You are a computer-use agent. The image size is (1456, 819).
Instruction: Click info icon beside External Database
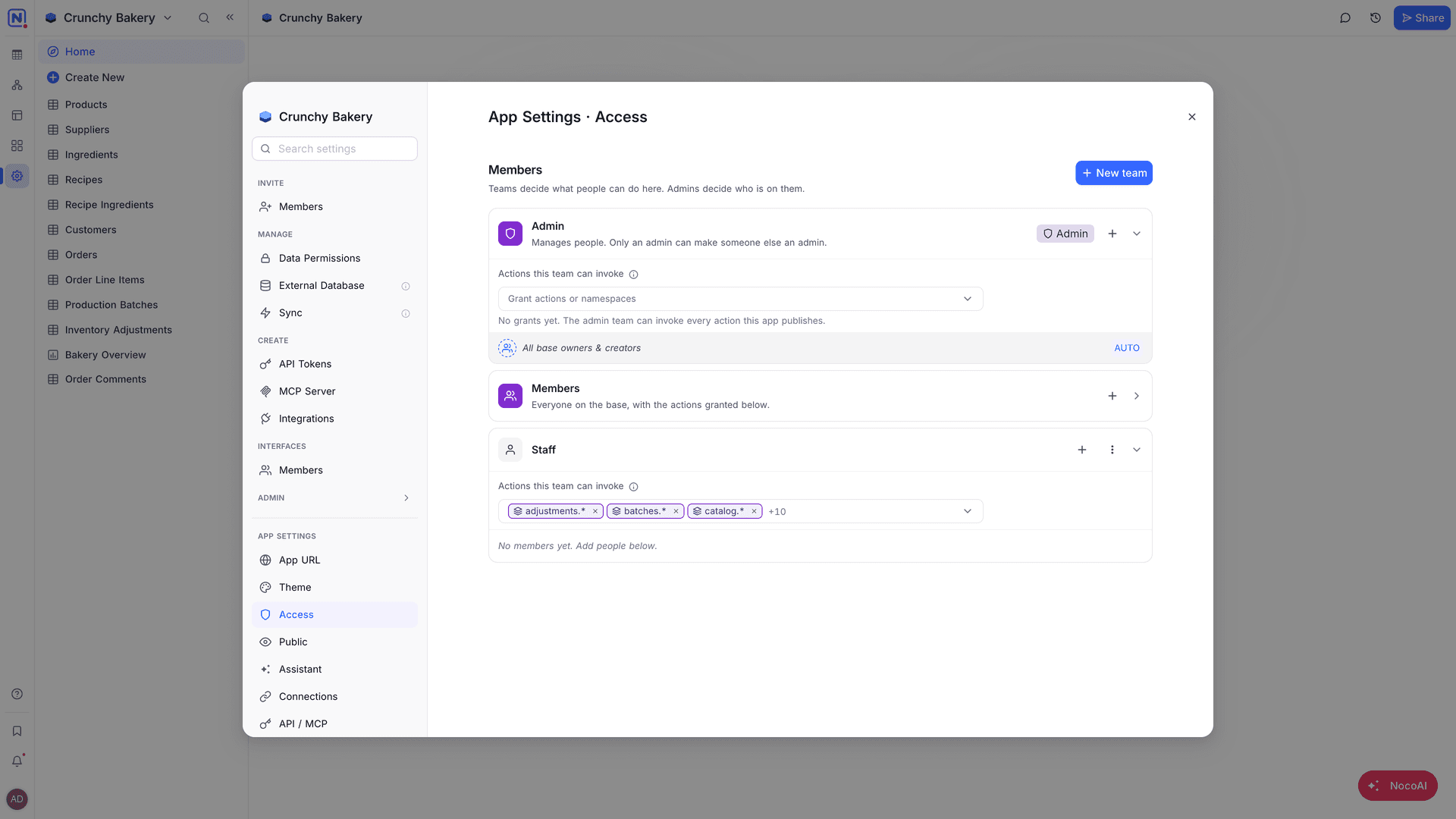pos(406,286)
